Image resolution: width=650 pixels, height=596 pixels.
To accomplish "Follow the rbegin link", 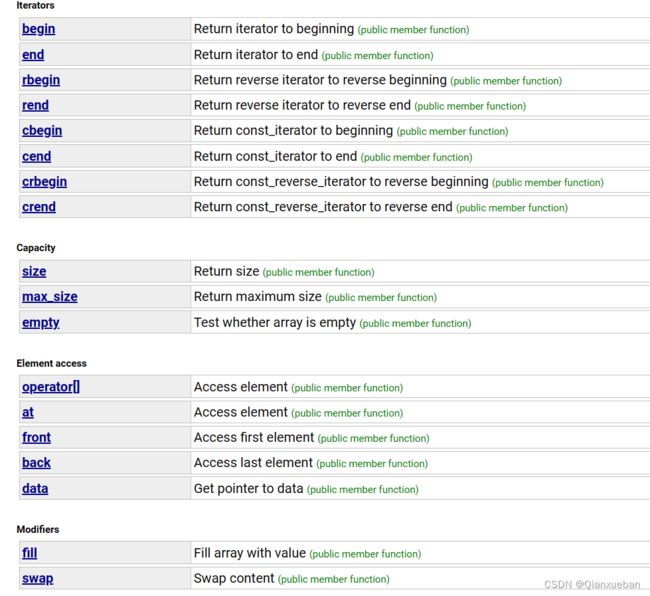I will coord(41,80).
